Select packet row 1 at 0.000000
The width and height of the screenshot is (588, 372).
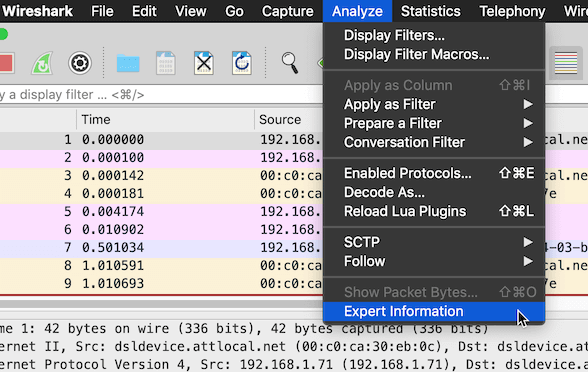tap(161, 140)
